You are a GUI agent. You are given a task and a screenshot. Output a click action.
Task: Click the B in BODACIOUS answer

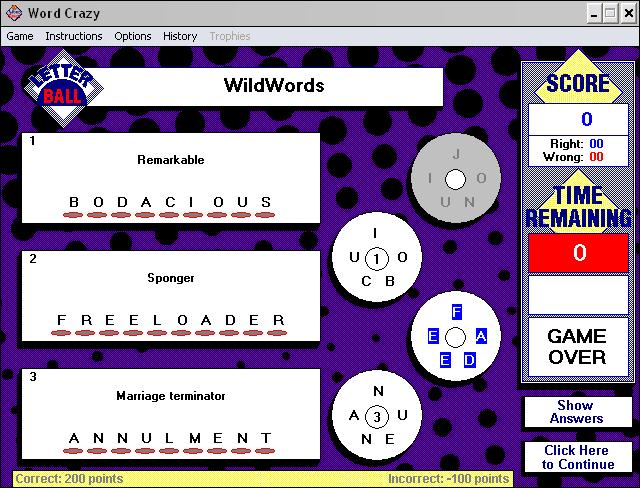74,202
